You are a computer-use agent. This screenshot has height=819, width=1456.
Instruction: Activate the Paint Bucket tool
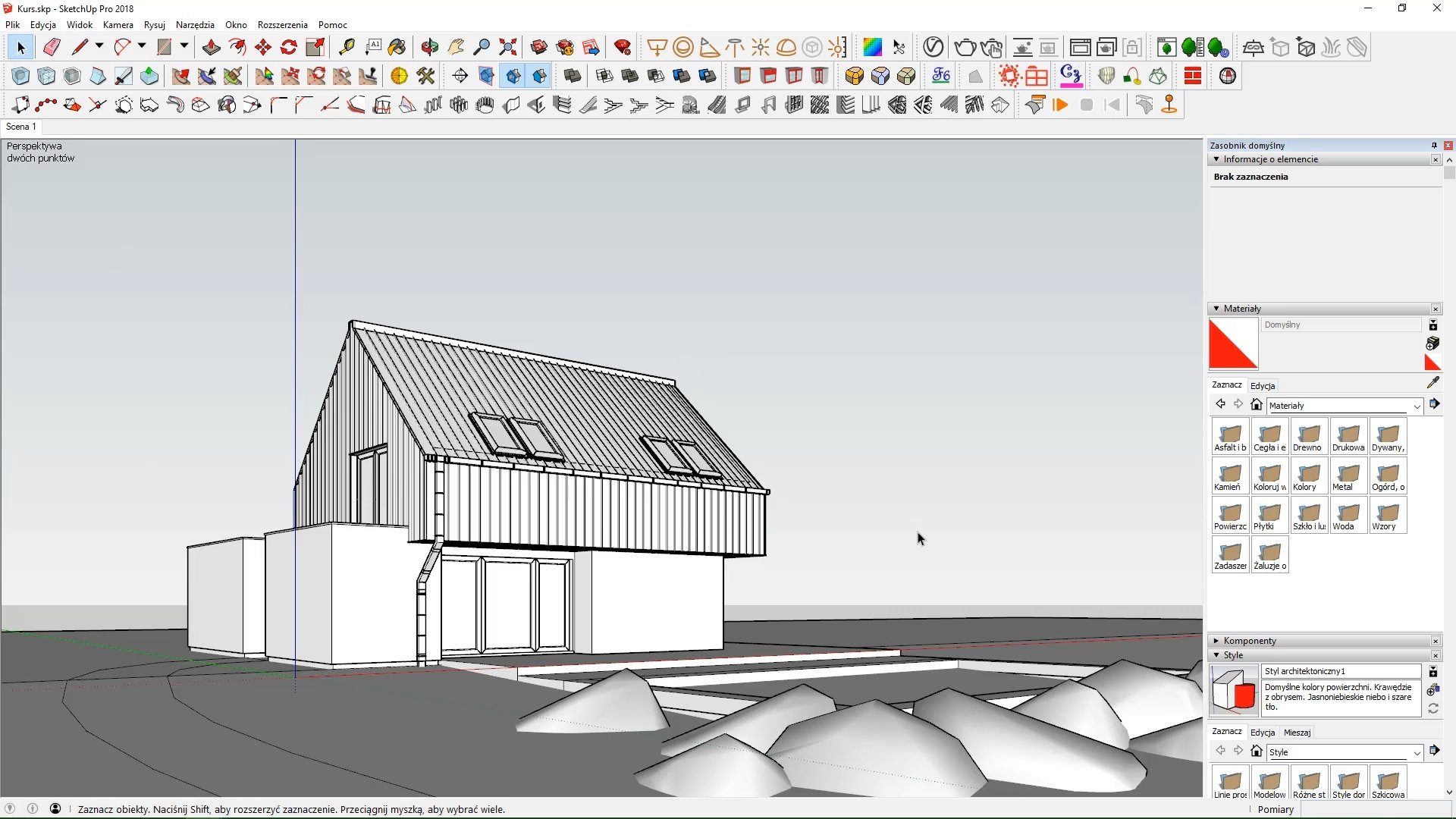coord(397,48)
